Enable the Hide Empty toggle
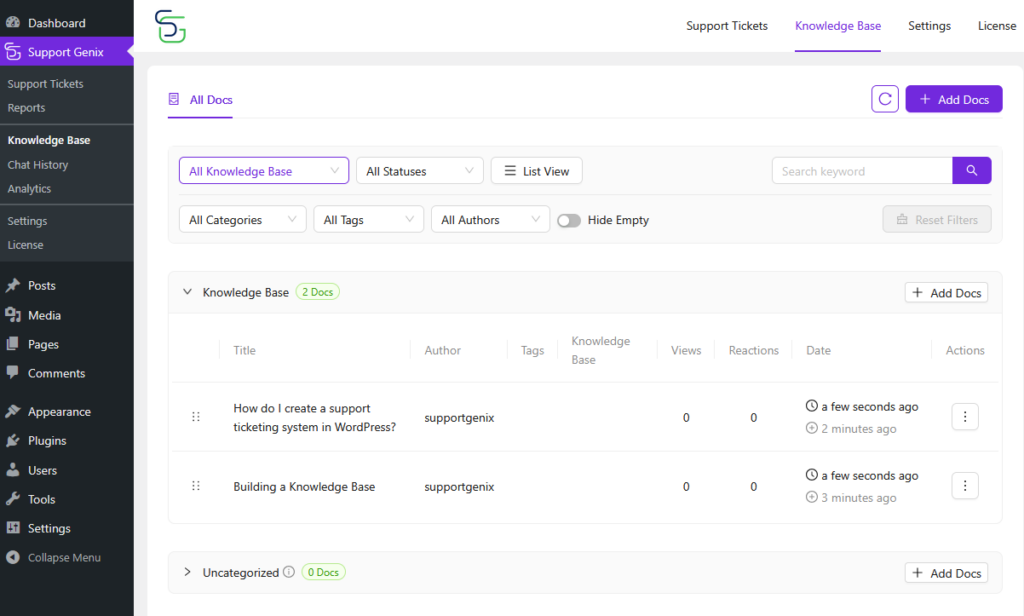The image size is (1024, 616). (x=569, y=219)
